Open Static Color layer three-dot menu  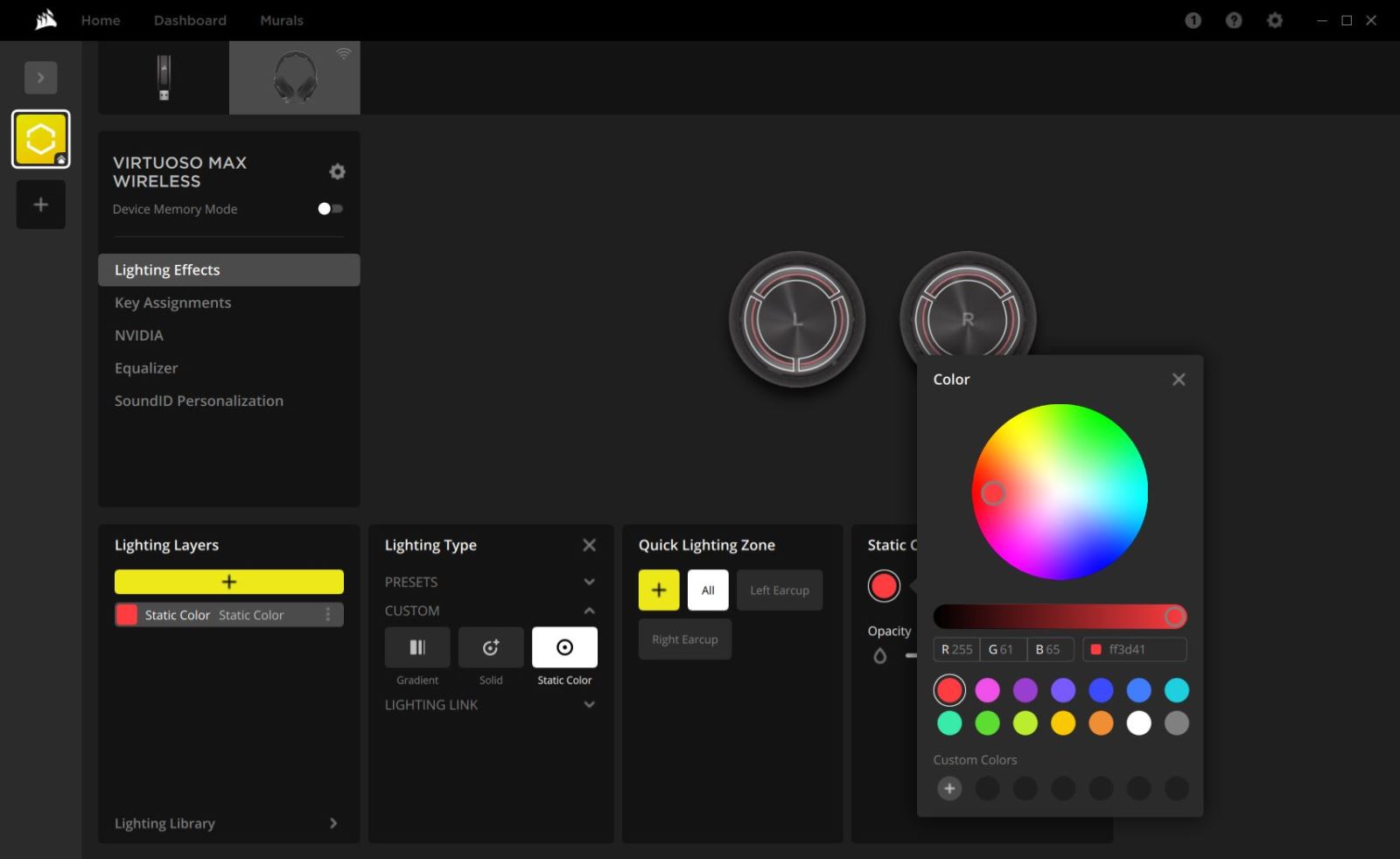coord(328,615)
